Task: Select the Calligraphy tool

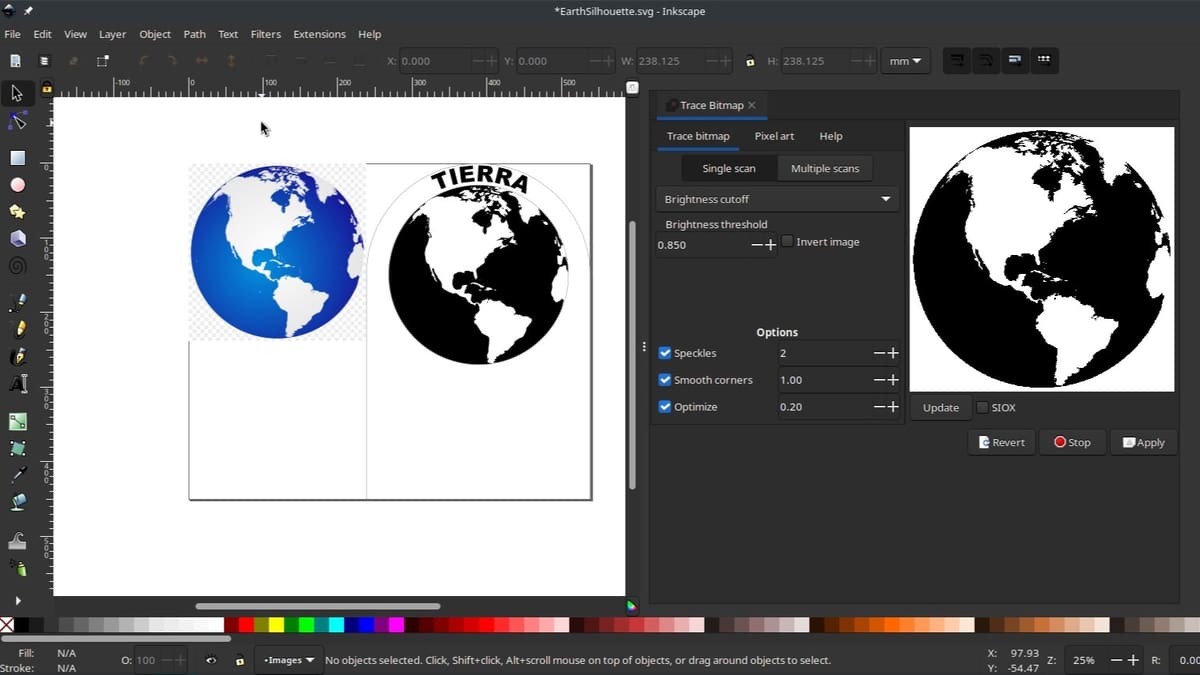Action: click(x=17, y=356)
